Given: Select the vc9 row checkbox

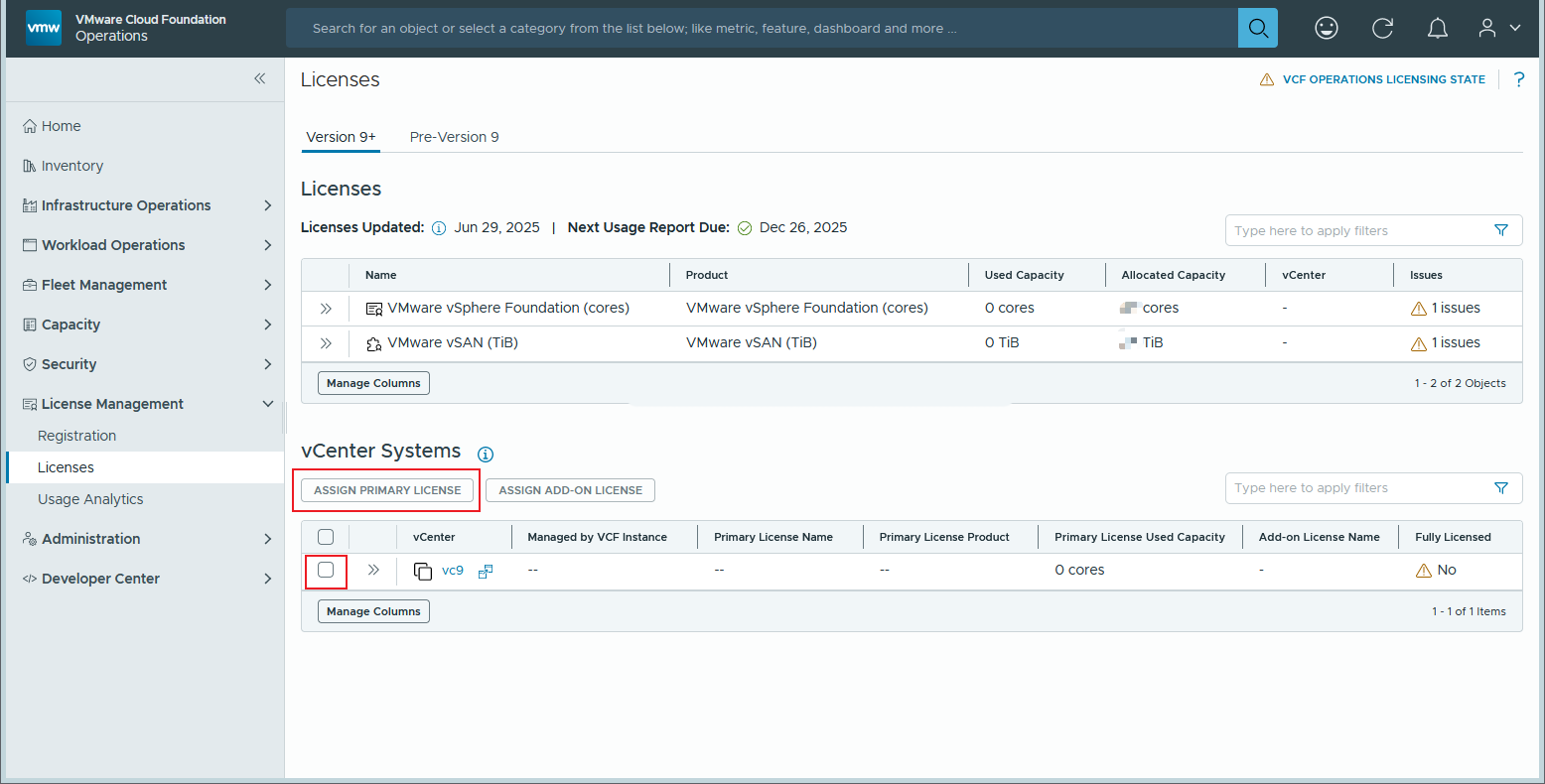Looking at the screenshot, I should point(326,570).
